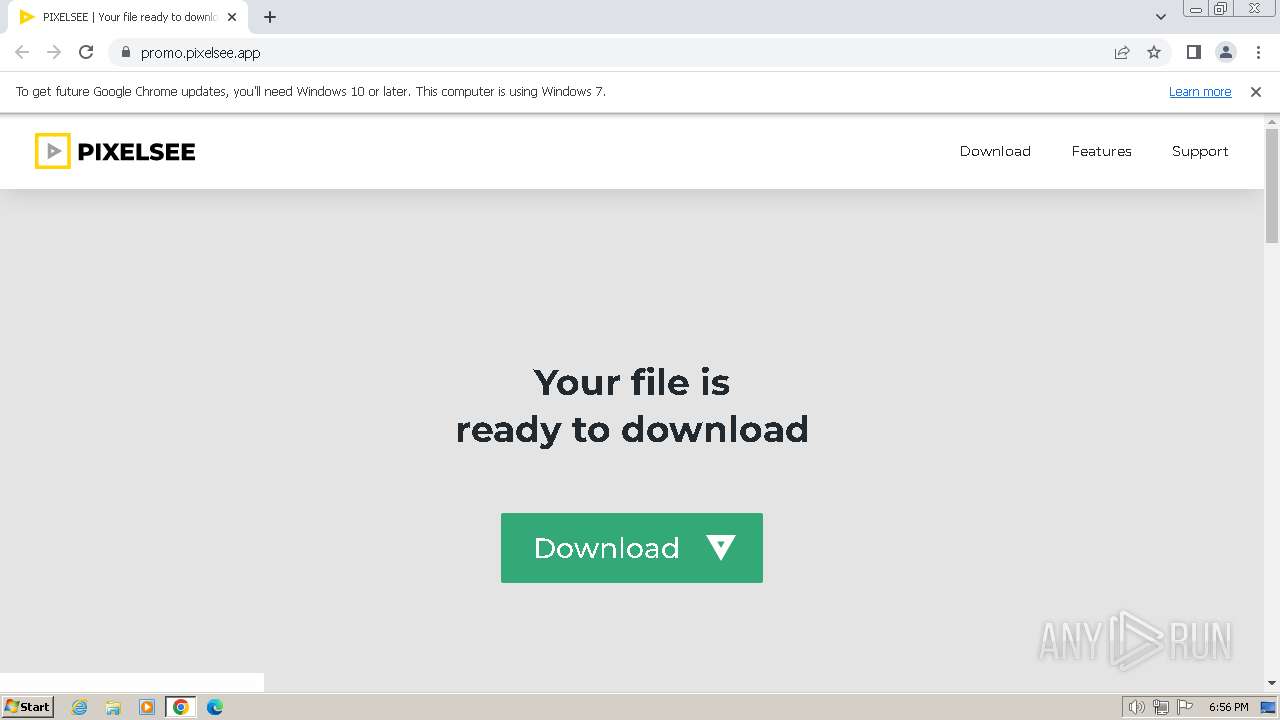Open Action Center flag icon
This screenshot has height=720, width=1280.
(x=1185, y=707)
